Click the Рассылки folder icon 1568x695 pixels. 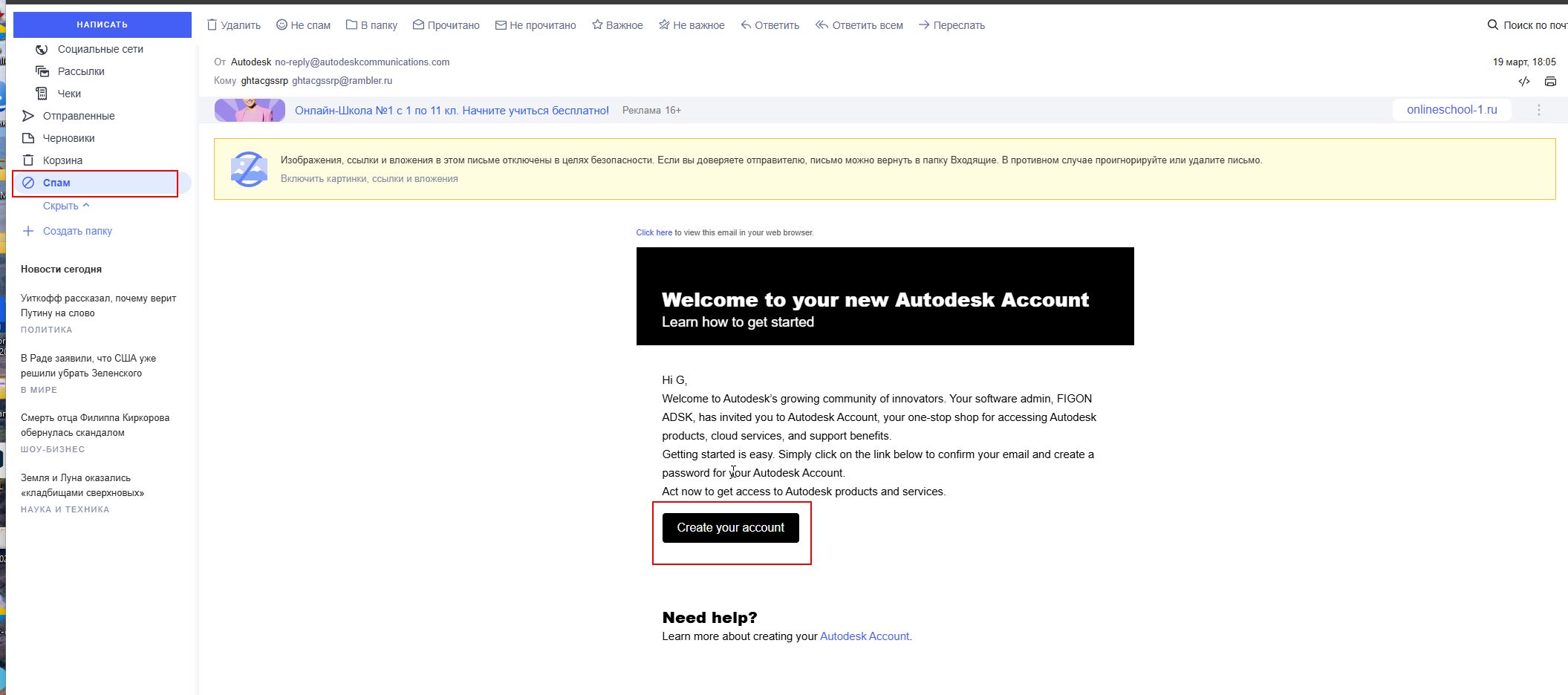click(42, 71)
